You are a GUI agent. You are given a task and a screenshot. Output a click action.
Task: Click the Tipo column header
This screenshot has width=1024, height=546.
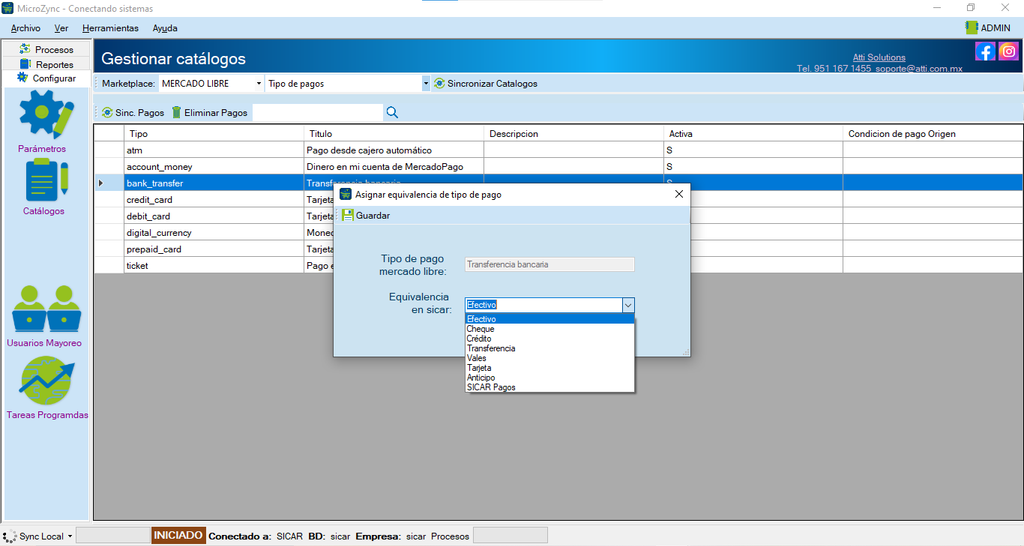214,133
